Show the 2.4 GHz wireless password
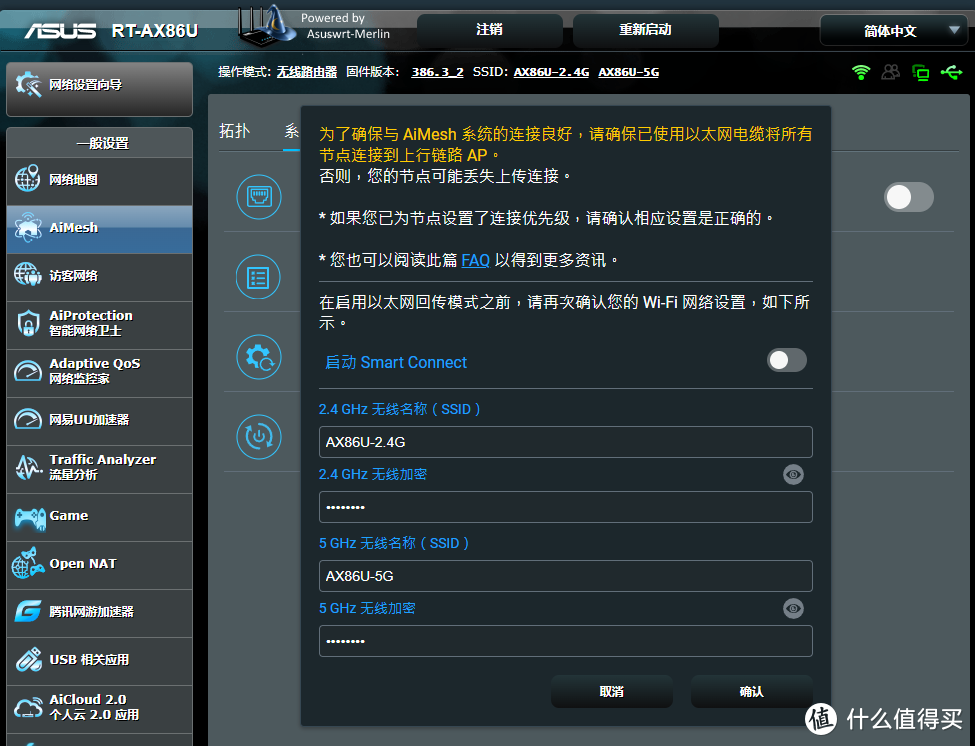The height and width of the screenshot is (746, 975). [x=793, y=474]
